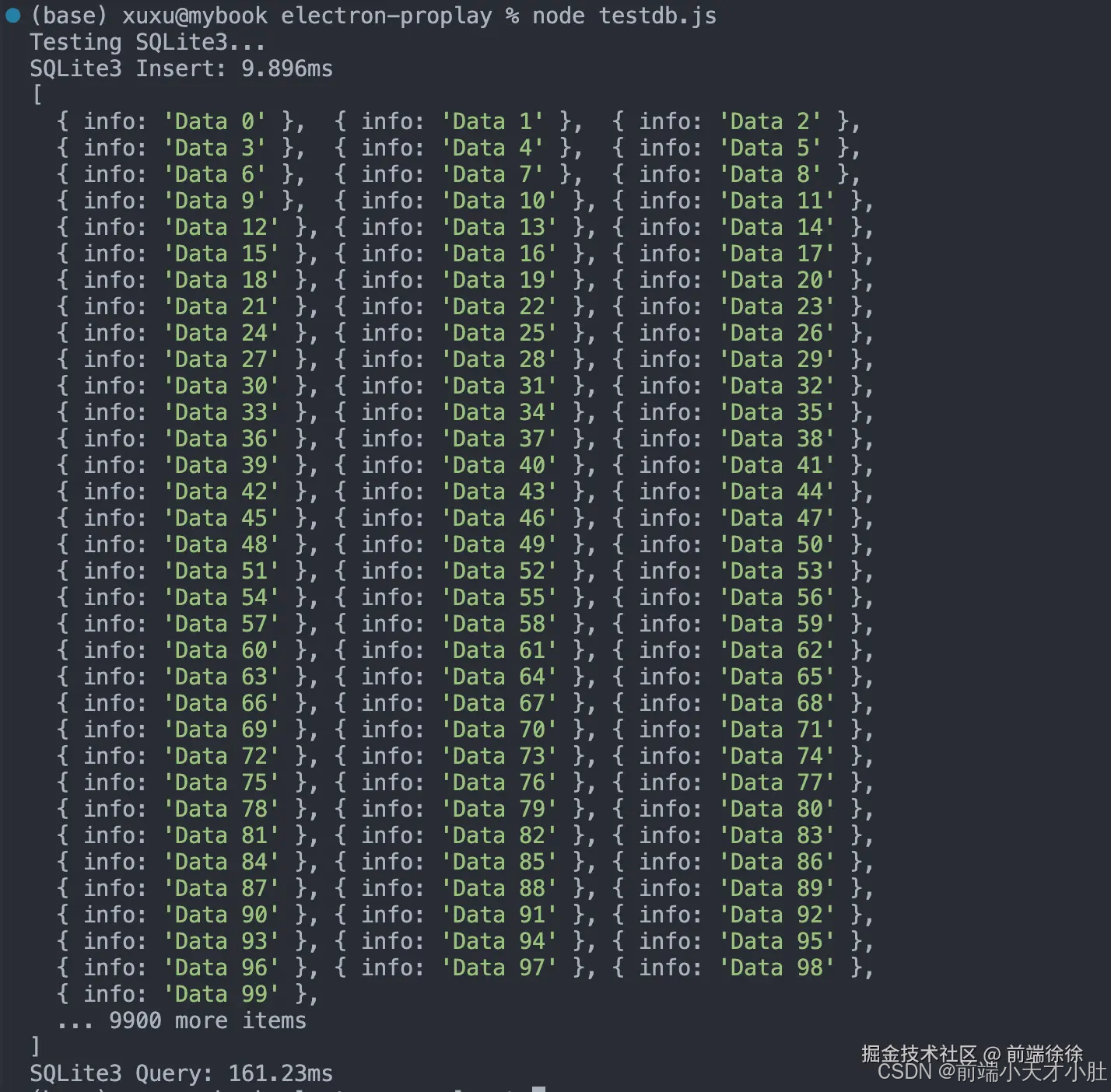Click the 'Data 88' value

click(499, 888)
